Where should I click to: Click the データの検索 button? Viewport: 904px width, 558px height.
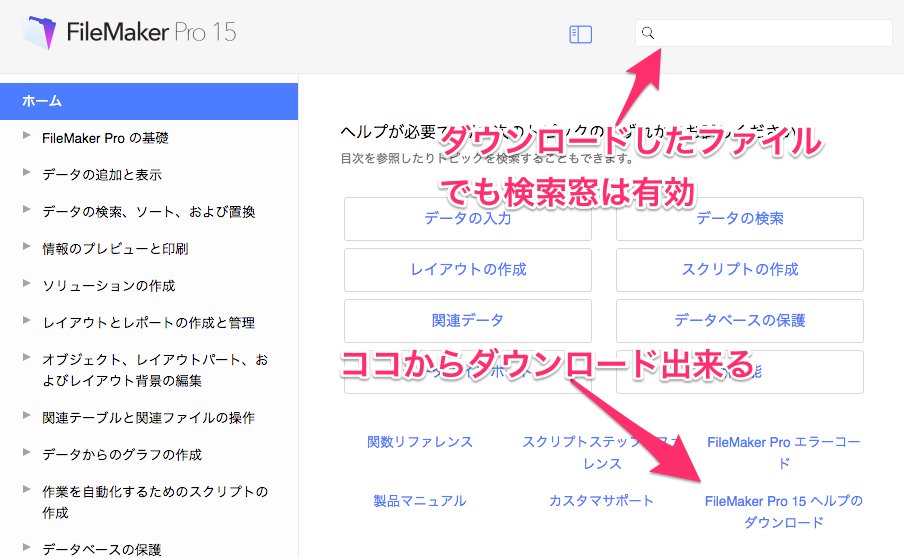[740, 219]
